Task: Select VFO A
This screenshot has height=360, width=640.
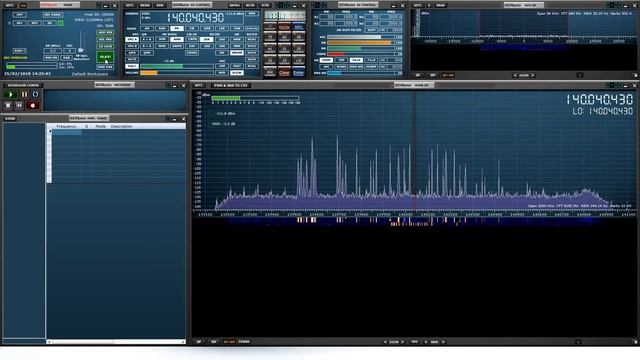Action: click(132, 40)
